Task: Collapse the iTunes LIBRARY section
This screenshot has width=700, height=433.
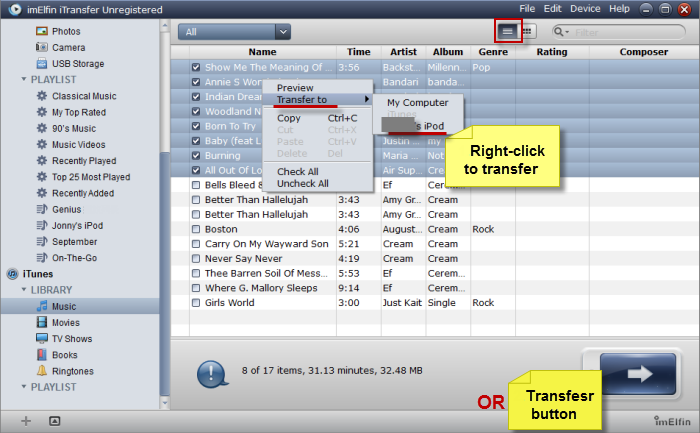Action: coord(24,290)
